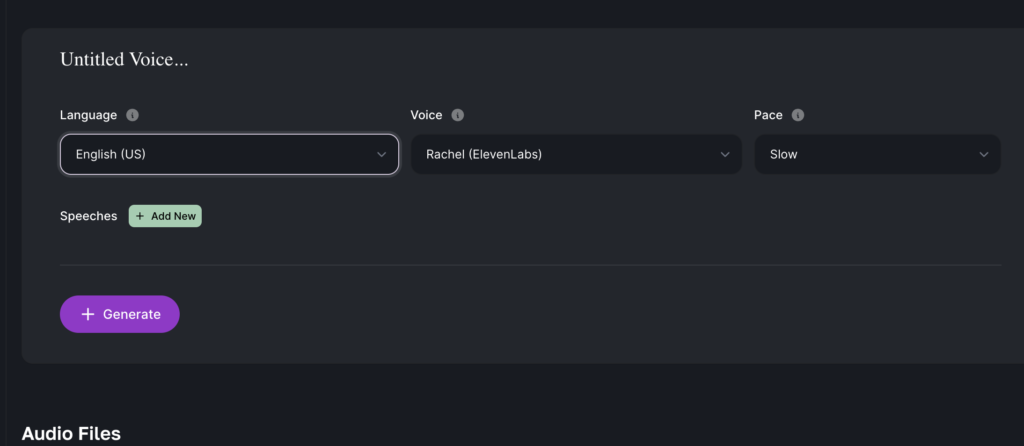Click the Language label text

click(x=89, y=115)
